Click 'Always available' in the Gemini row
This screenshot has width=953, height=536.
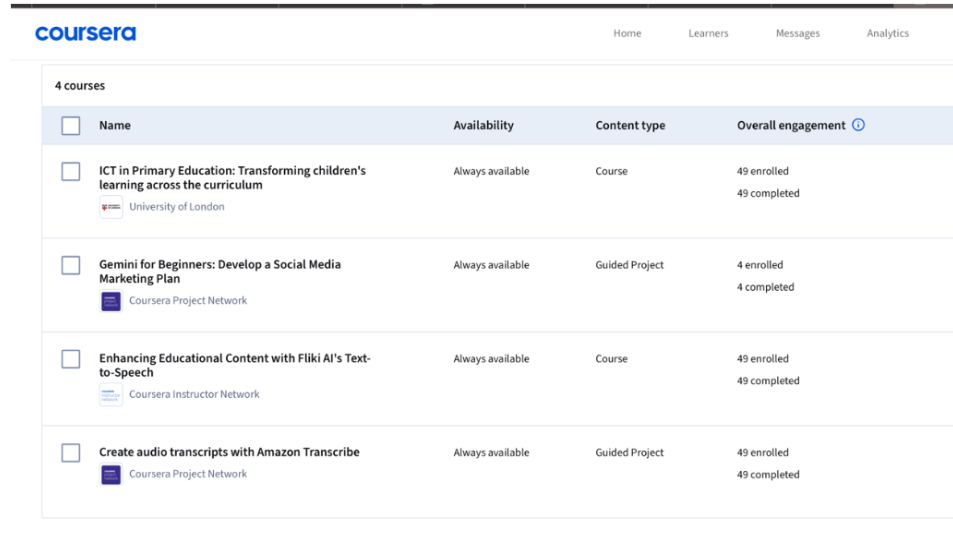click(x=491, y=265)
